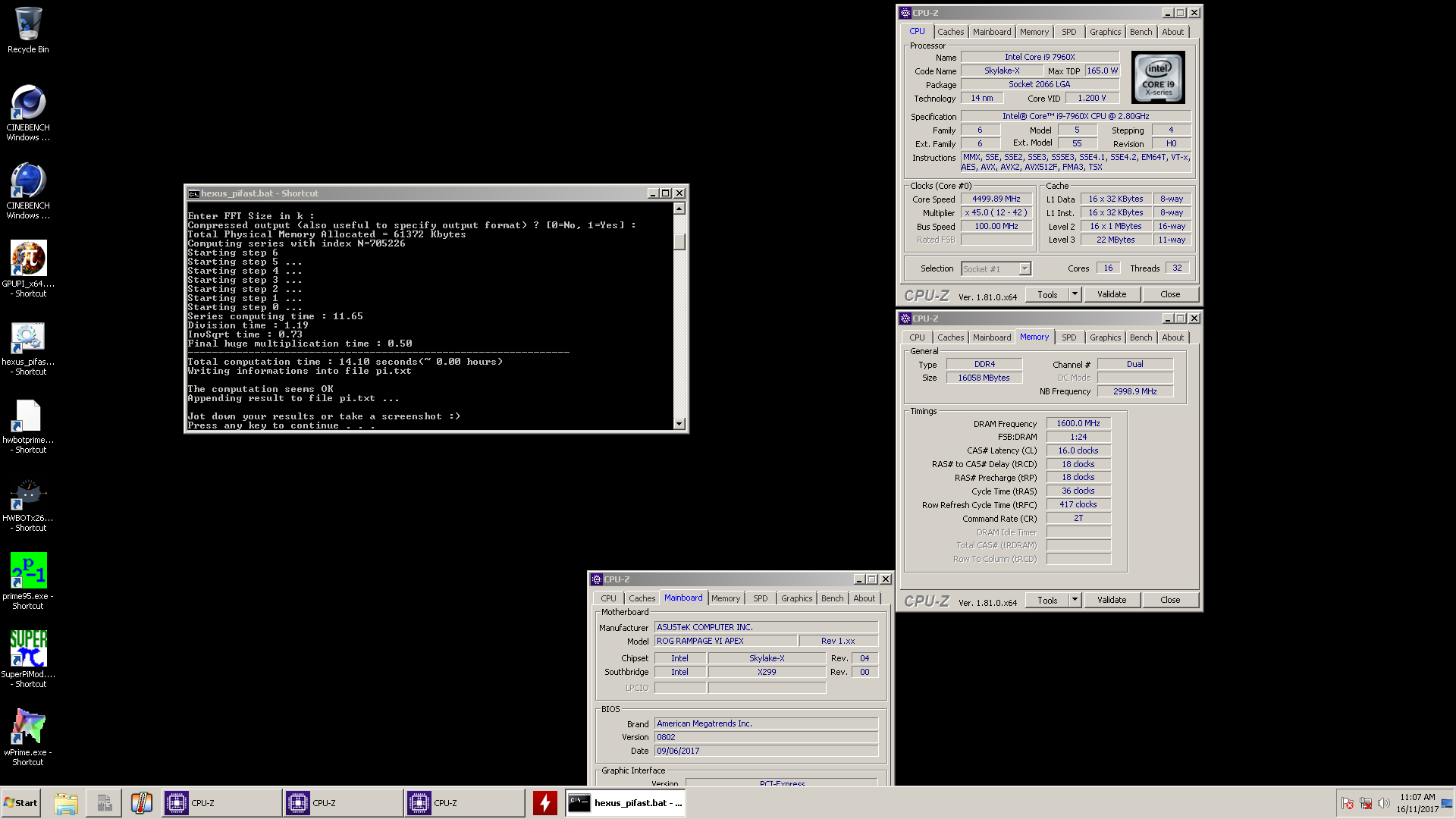Click the Core Speed value 4499.89 MHz
Screen dimensions: 1456x819
pos(996,199)
